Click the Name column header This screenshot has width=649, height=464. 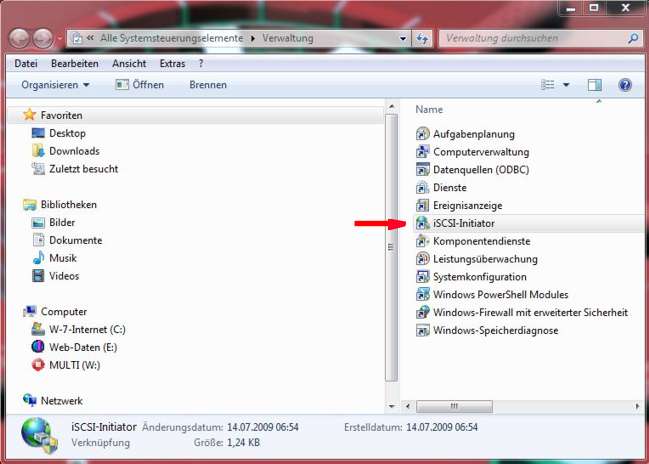point(429,109)
